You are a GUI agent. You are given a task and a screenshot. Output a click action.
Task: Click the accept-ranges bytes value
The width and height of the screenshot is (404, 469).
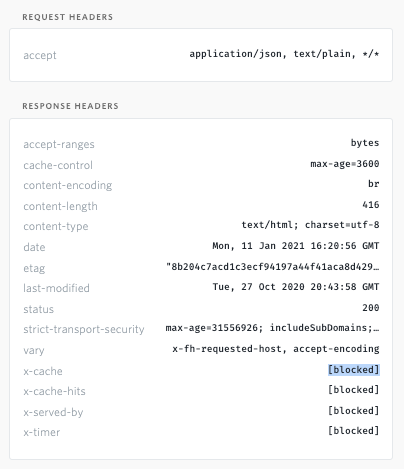click(365, 143)
